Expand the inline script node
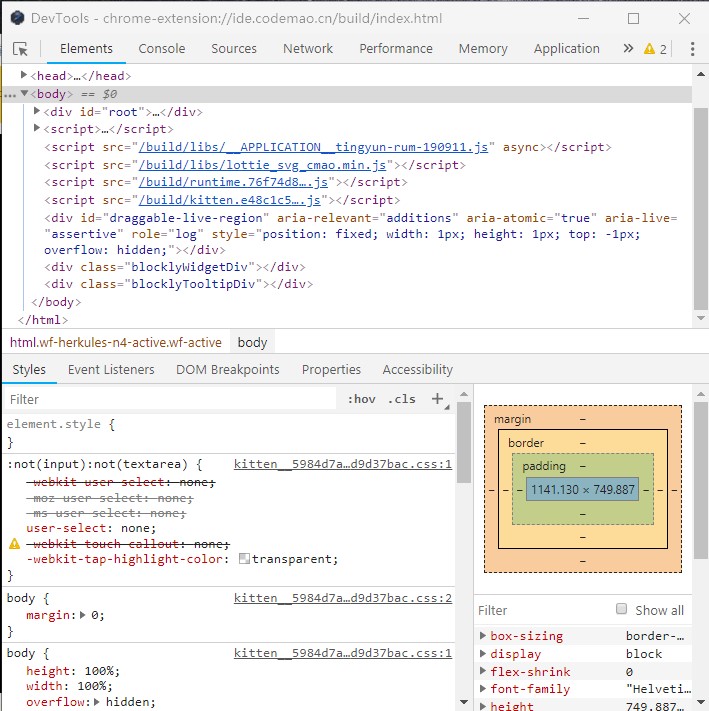Image resolution: width=709 pixels, height=711 pixels. pyautogui.click(x=37, y=128)
